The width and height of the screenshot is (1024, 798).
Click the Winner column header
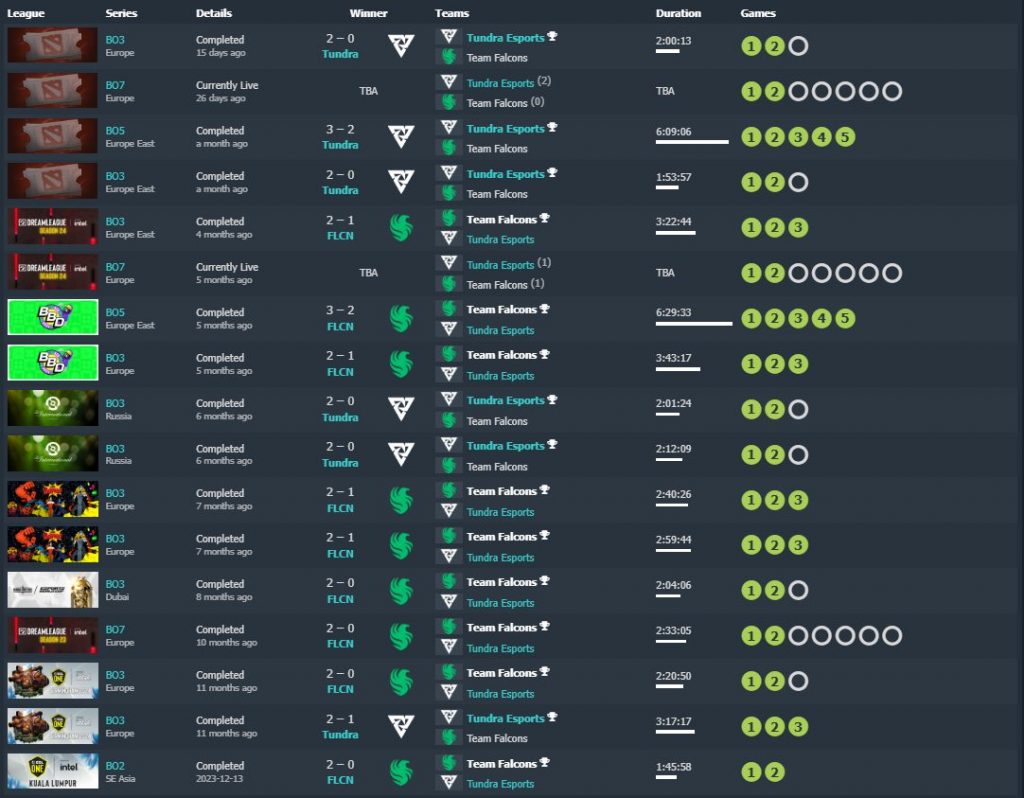pos(369,13)
